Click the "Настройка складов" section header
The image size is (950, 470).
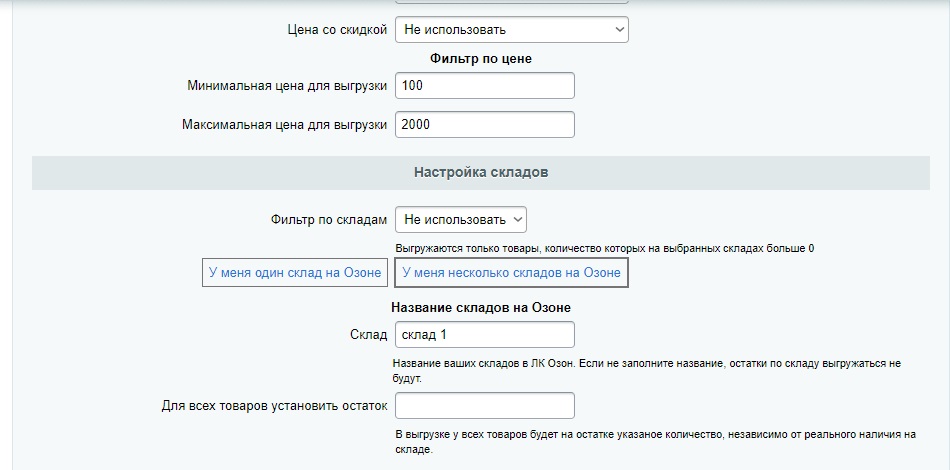point(480,172)
